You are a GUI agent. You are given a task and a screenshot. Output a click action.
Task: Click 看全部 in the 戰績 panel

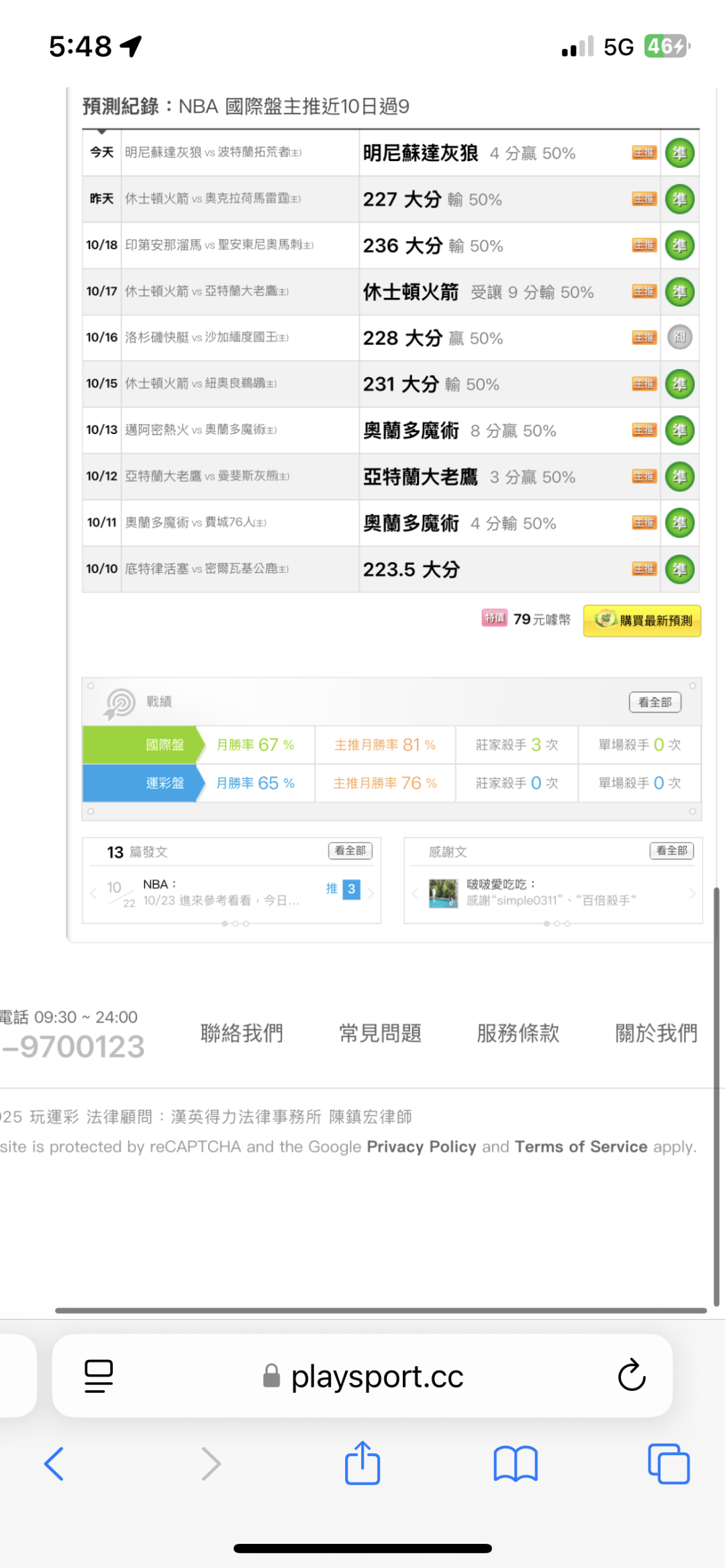coord(655,702)
